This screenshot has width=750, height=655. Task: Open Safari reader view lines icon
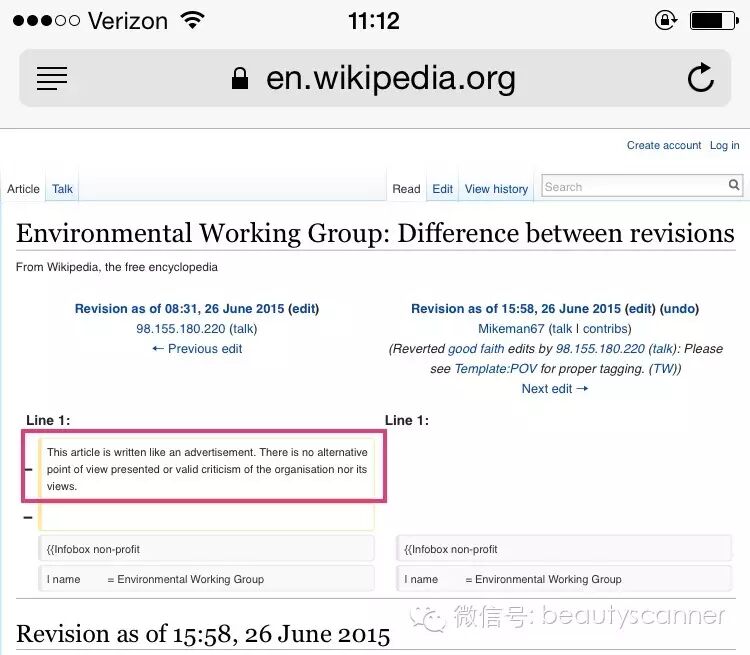point(52,78)
